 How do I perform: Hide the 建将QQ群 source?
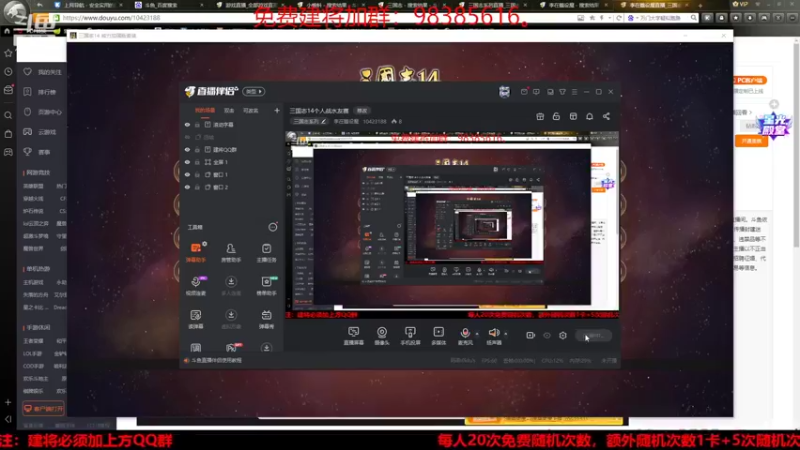click(187, 149)
